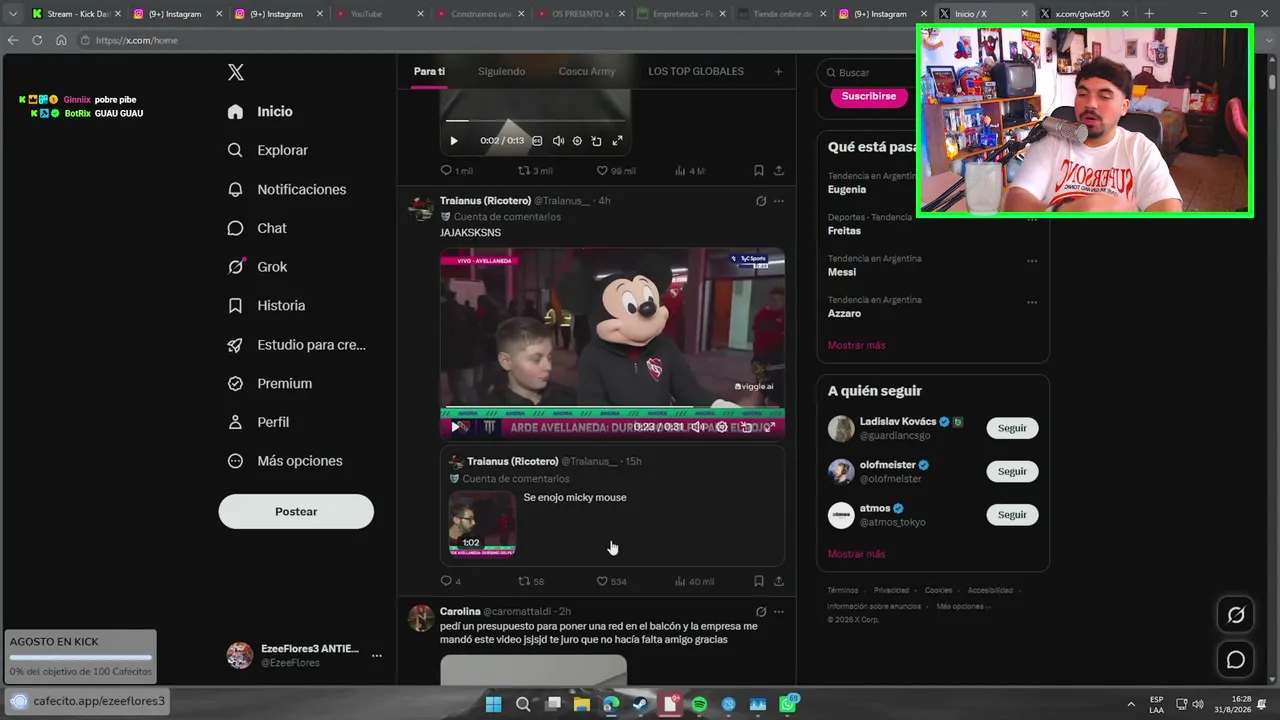Play the top video at 0:02

coord(453,141)
